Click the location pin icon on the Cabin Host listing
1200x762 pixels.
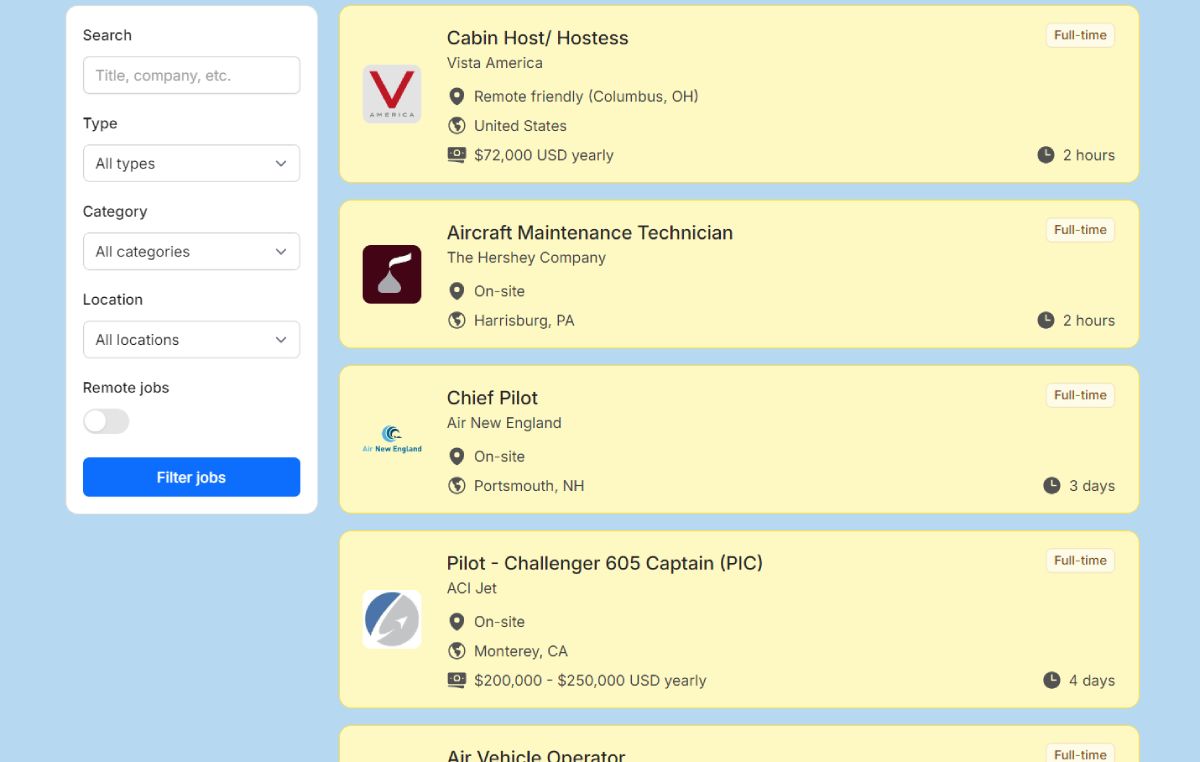tap(456, 96)
